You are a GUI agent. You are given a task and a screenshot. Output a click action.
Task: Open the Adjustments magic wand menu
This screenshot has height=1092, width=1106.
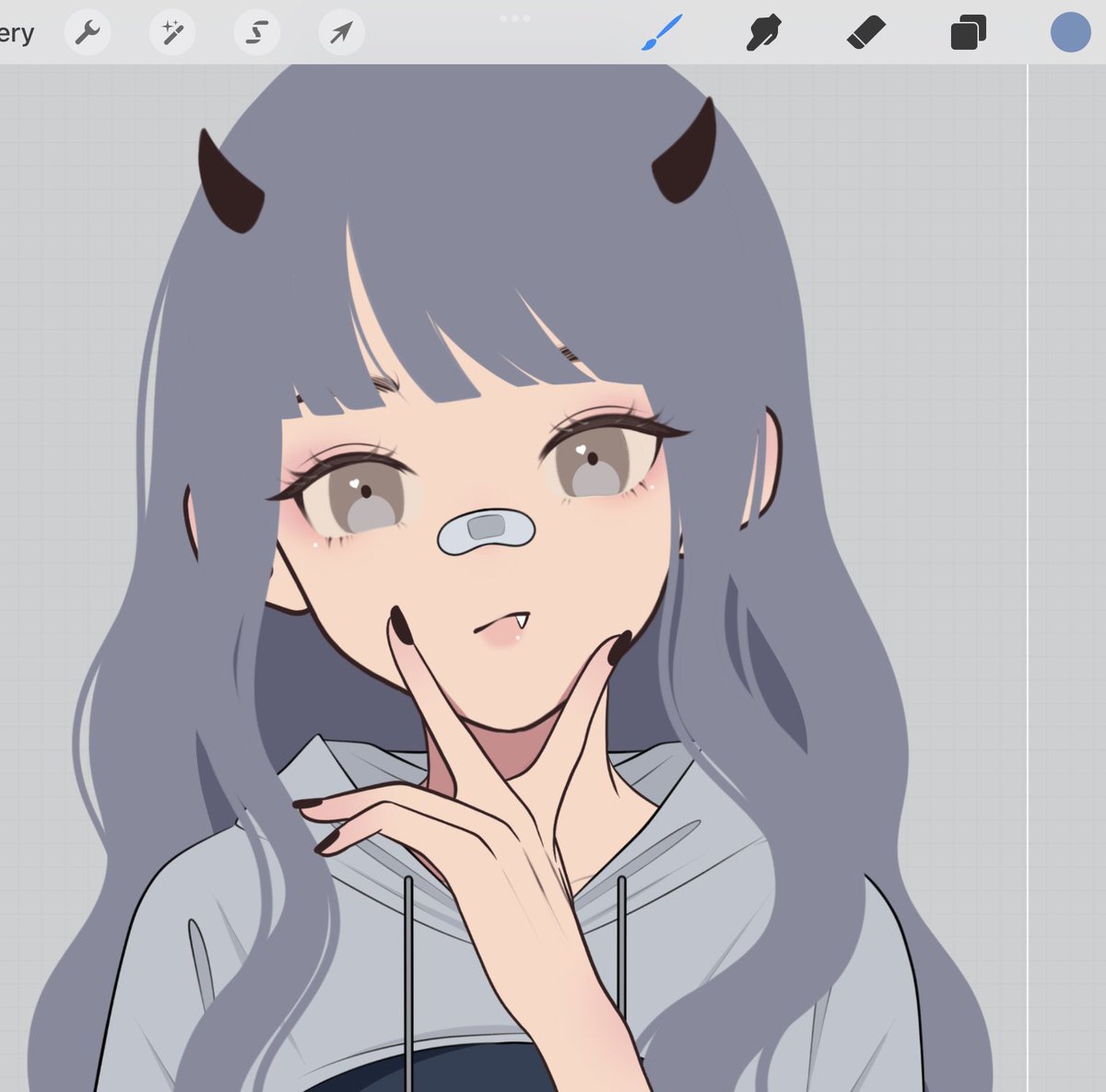pos(171,34)
